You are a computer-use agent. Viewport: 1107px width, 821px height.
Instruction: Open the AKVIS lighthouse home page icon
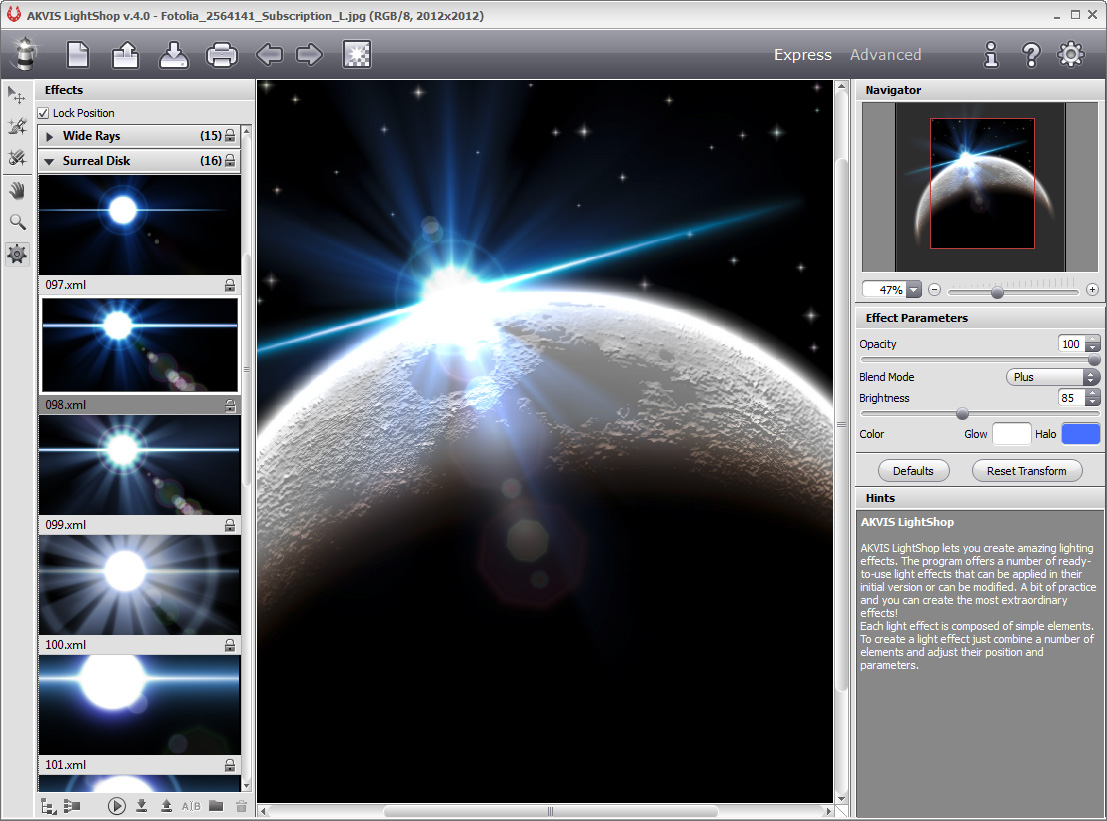click(25, 54)
